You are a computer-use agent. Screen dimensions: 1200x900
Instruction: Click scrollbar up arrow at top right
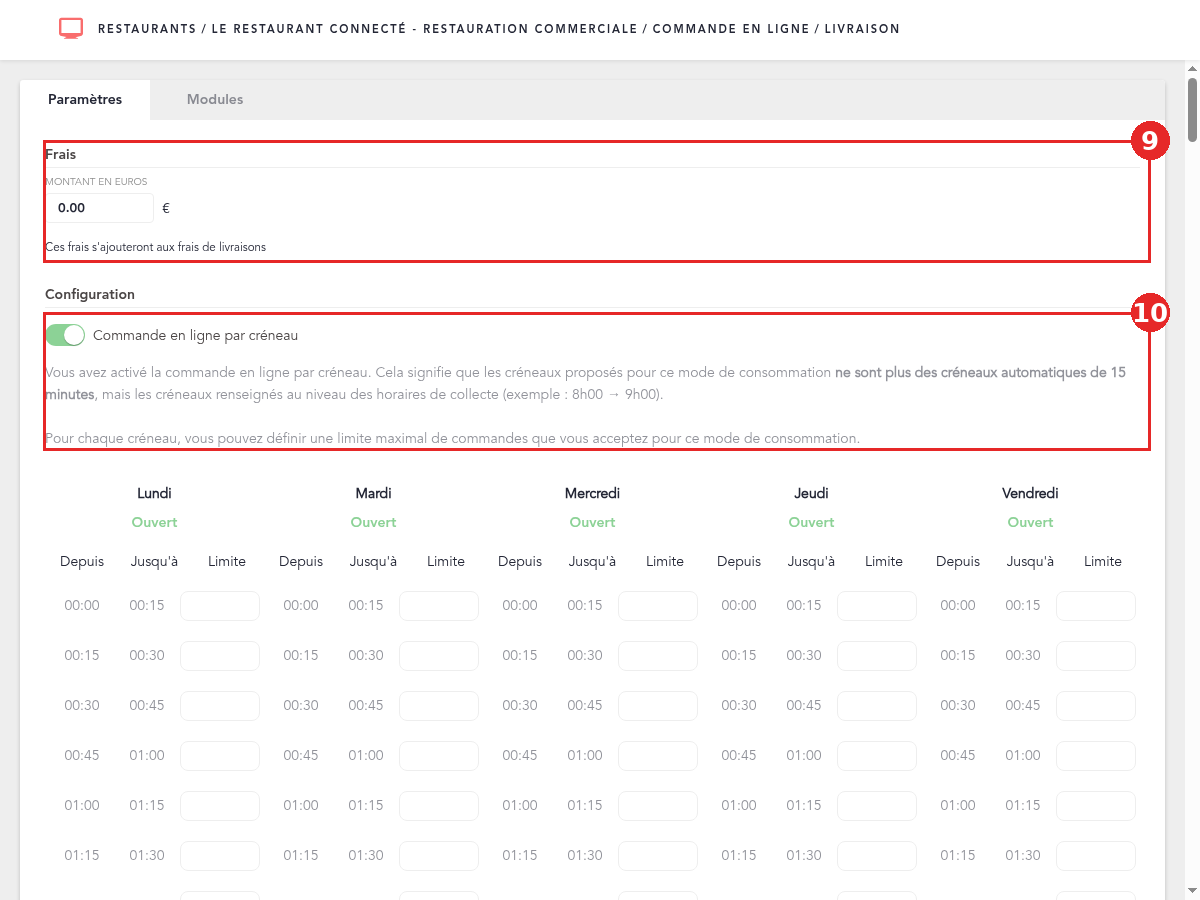coord(1192,67)
